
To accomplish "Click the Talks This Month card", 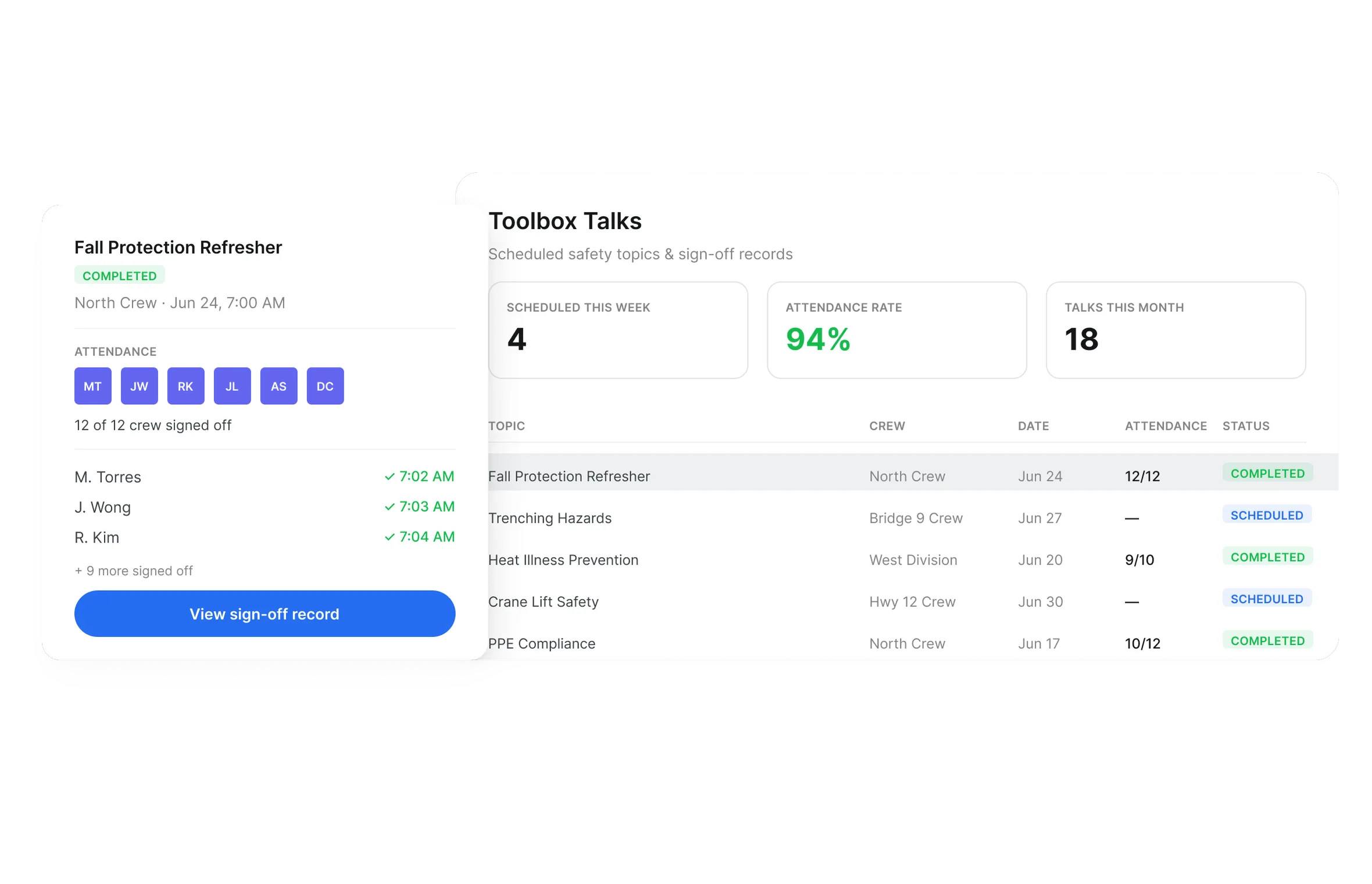I will (1176, 330).
